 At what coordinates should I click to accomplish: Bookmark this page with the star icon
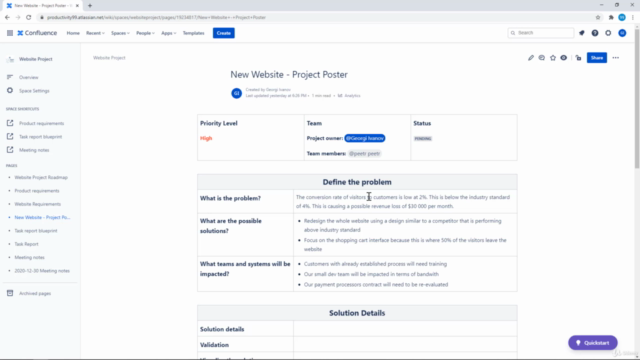598,18
